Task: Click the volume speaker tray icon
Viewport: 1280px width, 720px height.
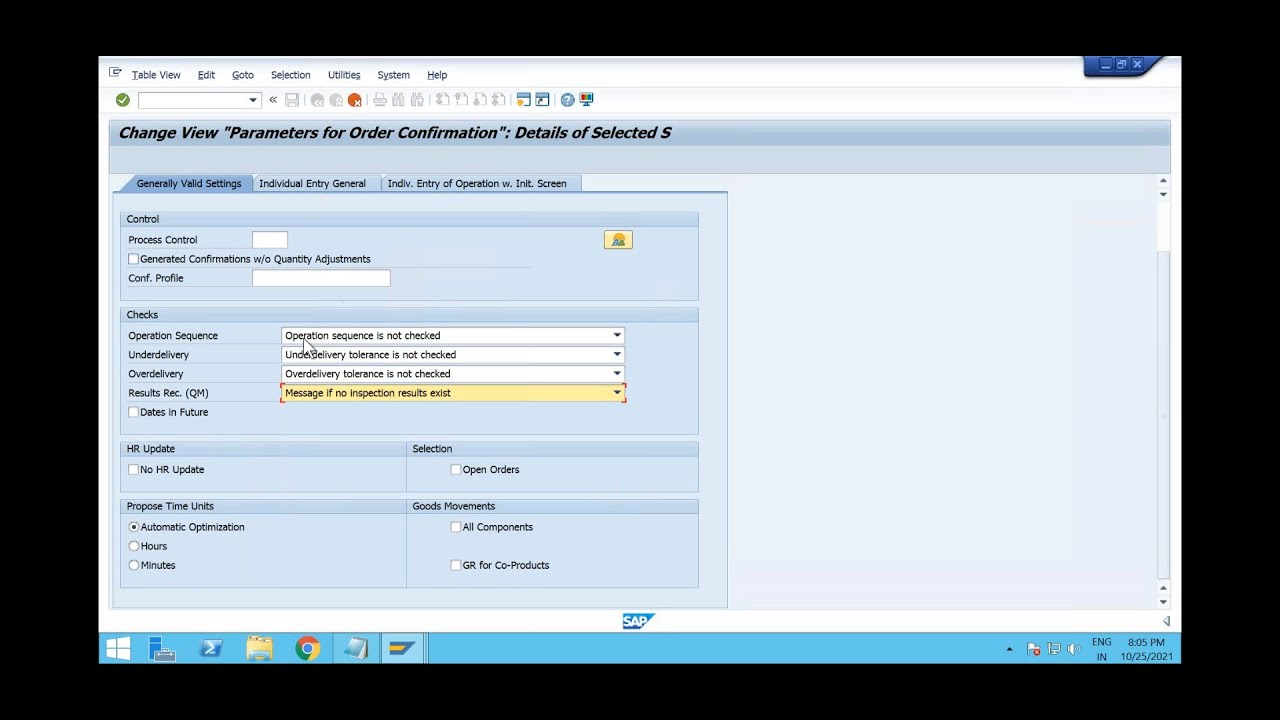Action: pyautogui.click(x=1073, y=649)
